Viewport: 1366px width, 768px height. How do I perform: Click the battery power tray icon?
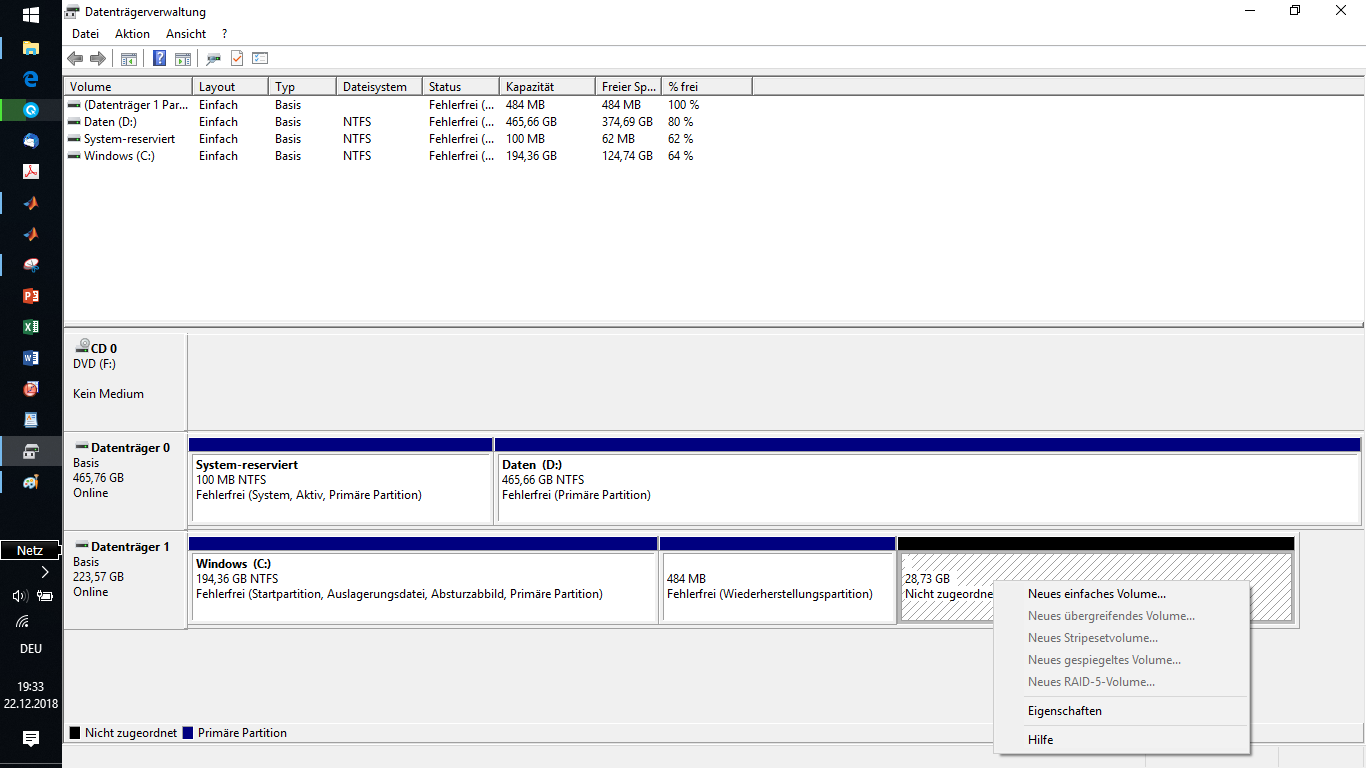(45, 596)
